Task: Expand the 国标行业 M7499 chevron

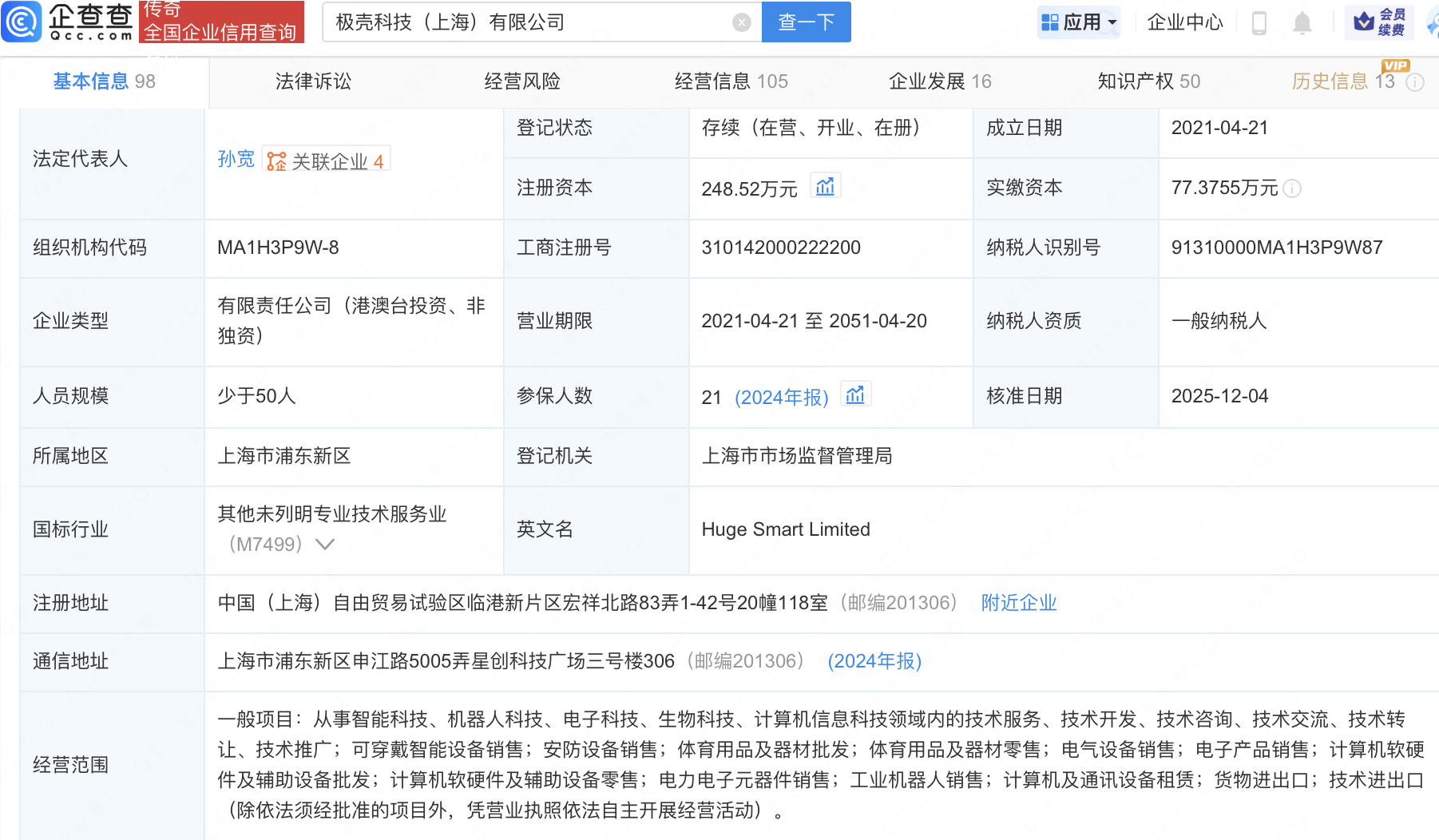Action: click(x=325, y=545)
